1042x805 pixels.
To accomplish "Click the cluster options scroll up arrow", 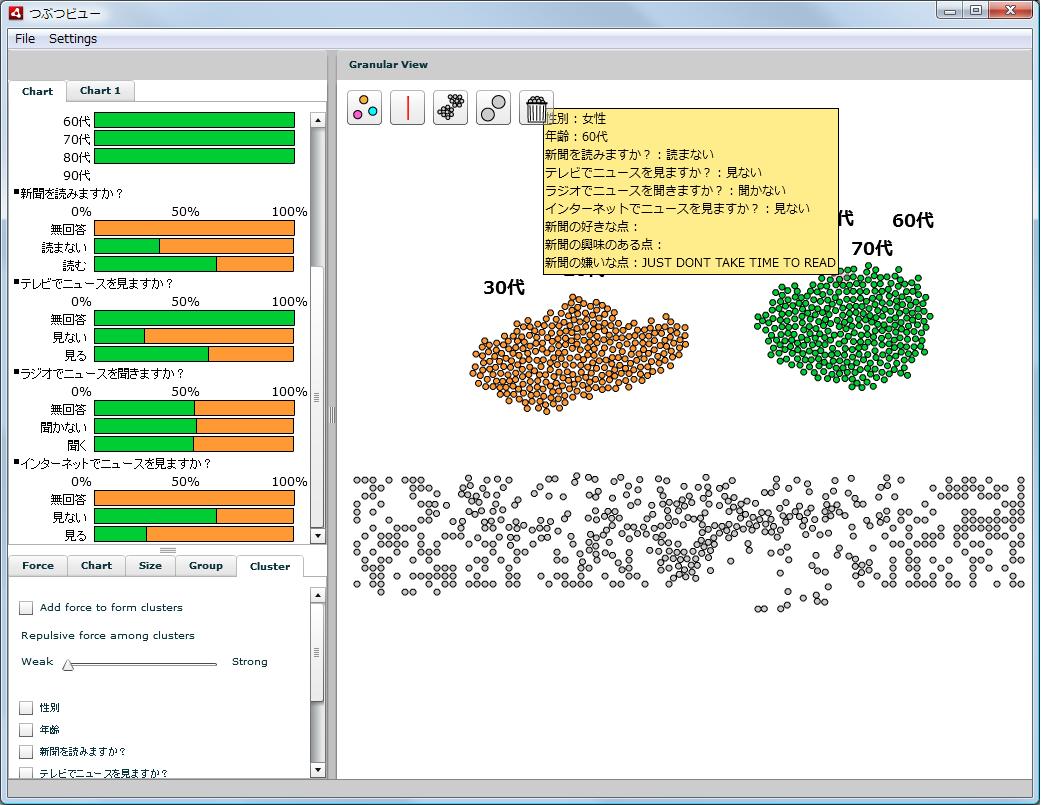I will click(318, 595).
